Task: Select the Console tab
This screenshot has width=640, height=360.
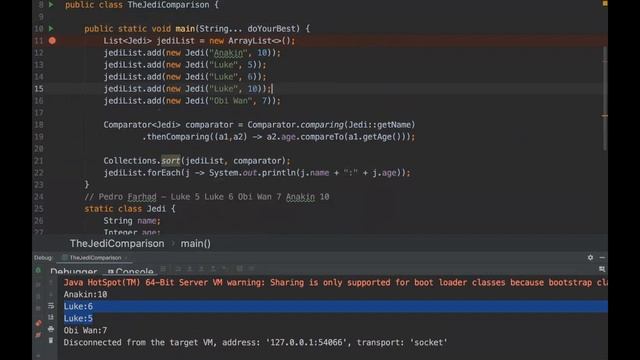Action: (x=131, y=271)
